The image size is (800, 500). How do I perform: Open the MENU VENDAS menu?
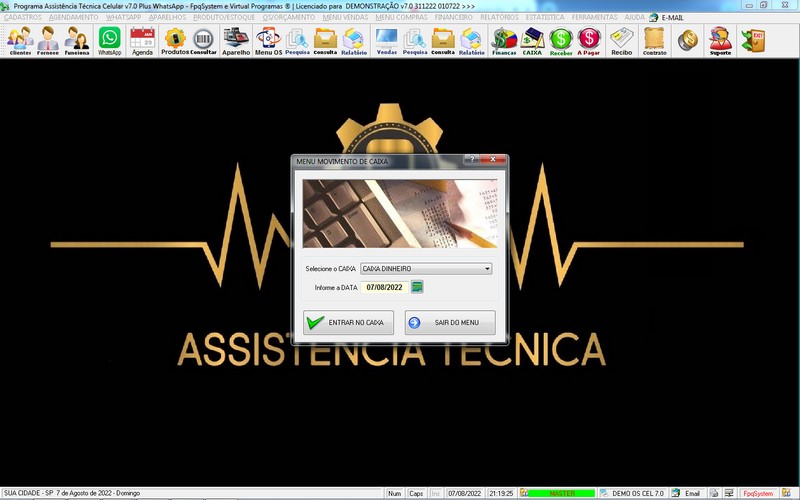pyautogui.click(x=345, y=17)
